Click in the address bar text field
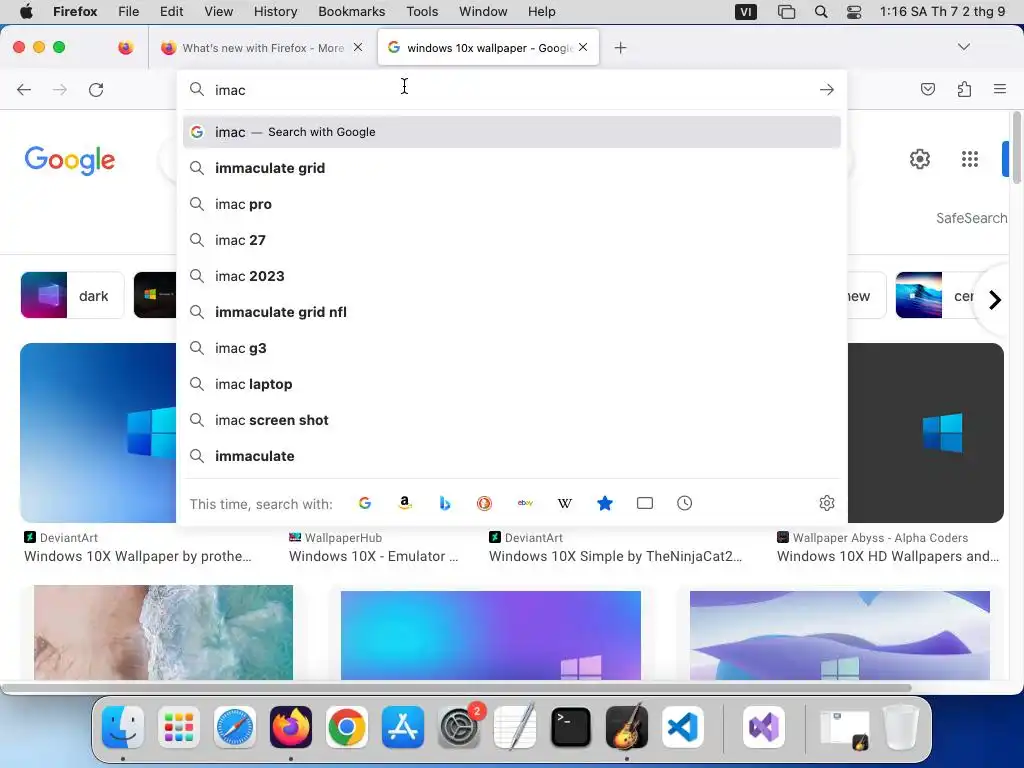 pyautogui.click(x=509, y=89)
